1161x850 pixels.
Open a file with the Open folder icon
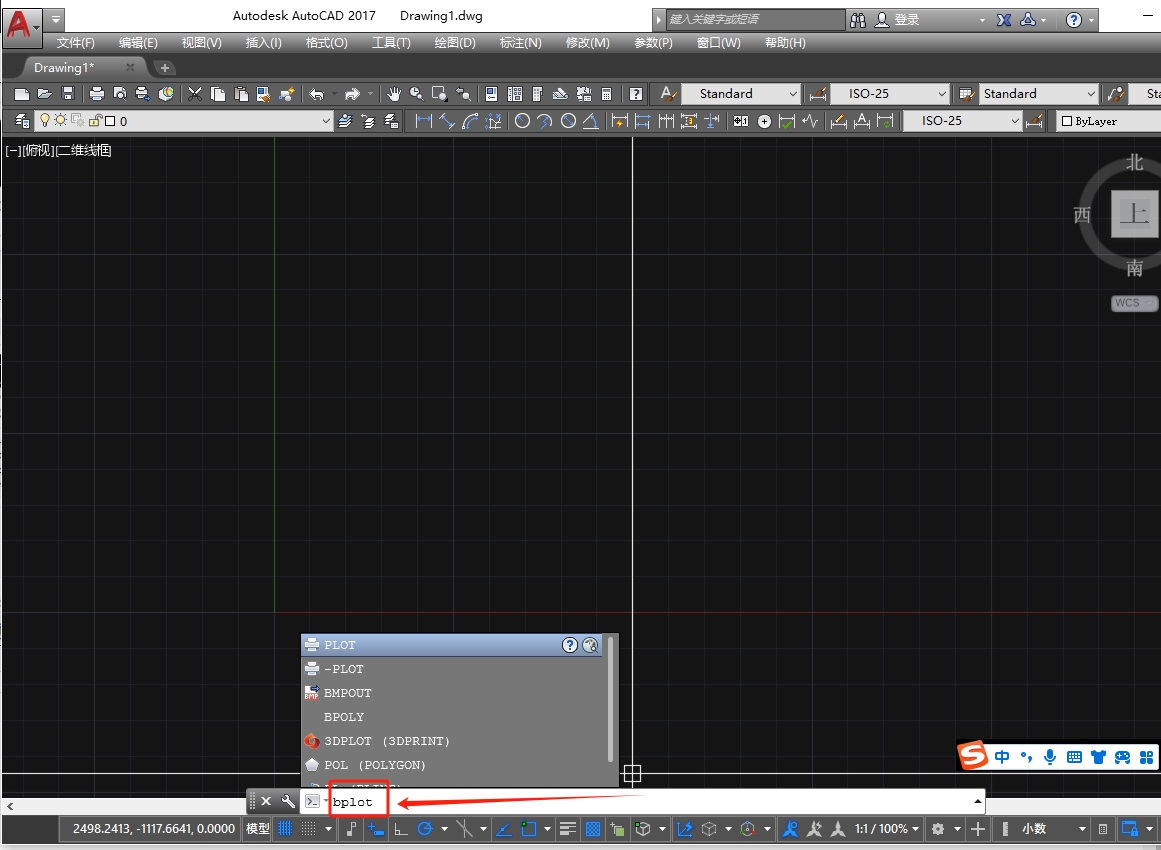(44, 94)
